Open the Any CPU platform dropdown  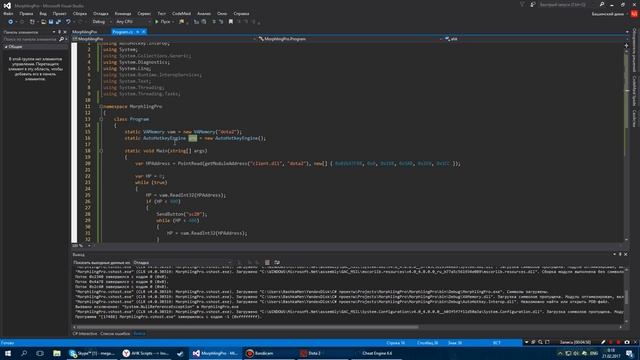click(x=133, y=22)
